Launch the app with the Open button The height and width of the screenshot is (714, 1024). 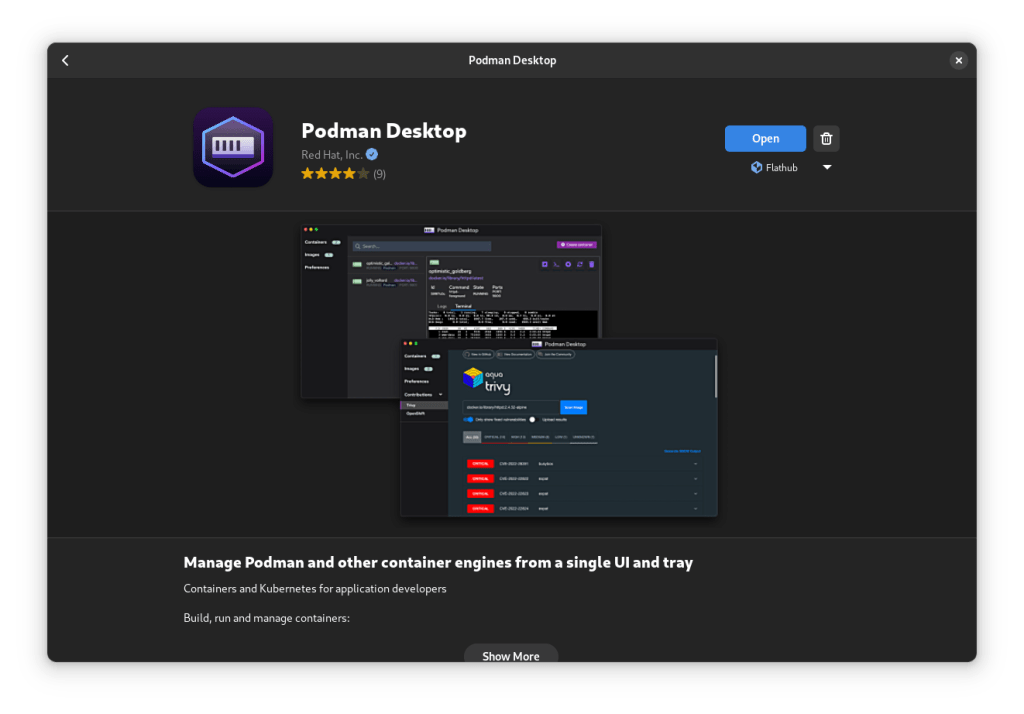click(765, 139)
